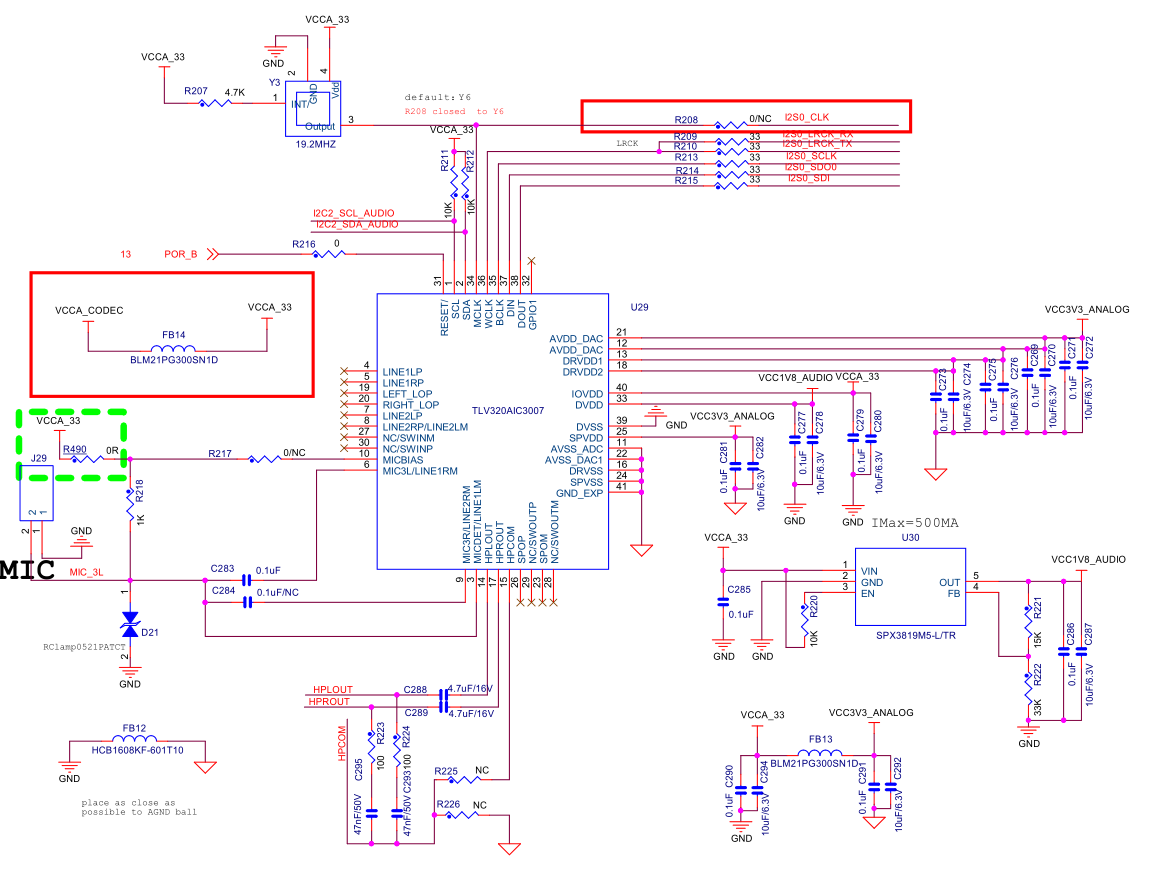
Task: Select the FB13 inductor coil symbol
Action: pyautogui.click(x=820, y=752)
